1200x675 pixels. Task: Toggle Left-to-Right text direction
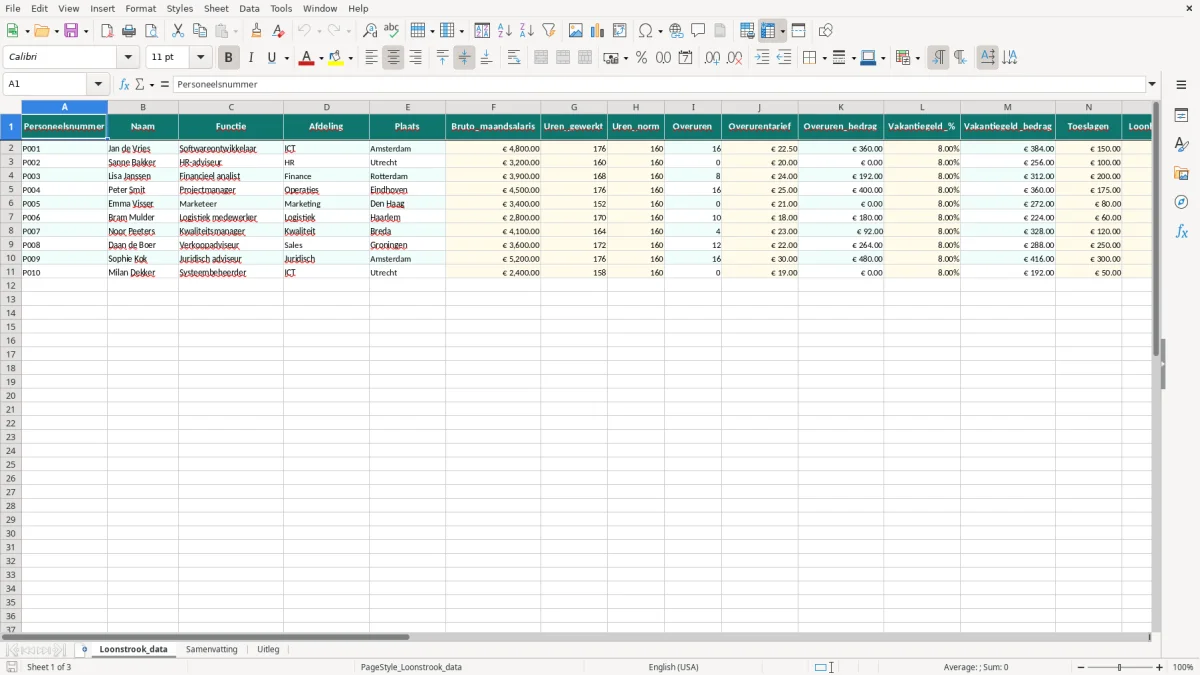tap(938, 58)
